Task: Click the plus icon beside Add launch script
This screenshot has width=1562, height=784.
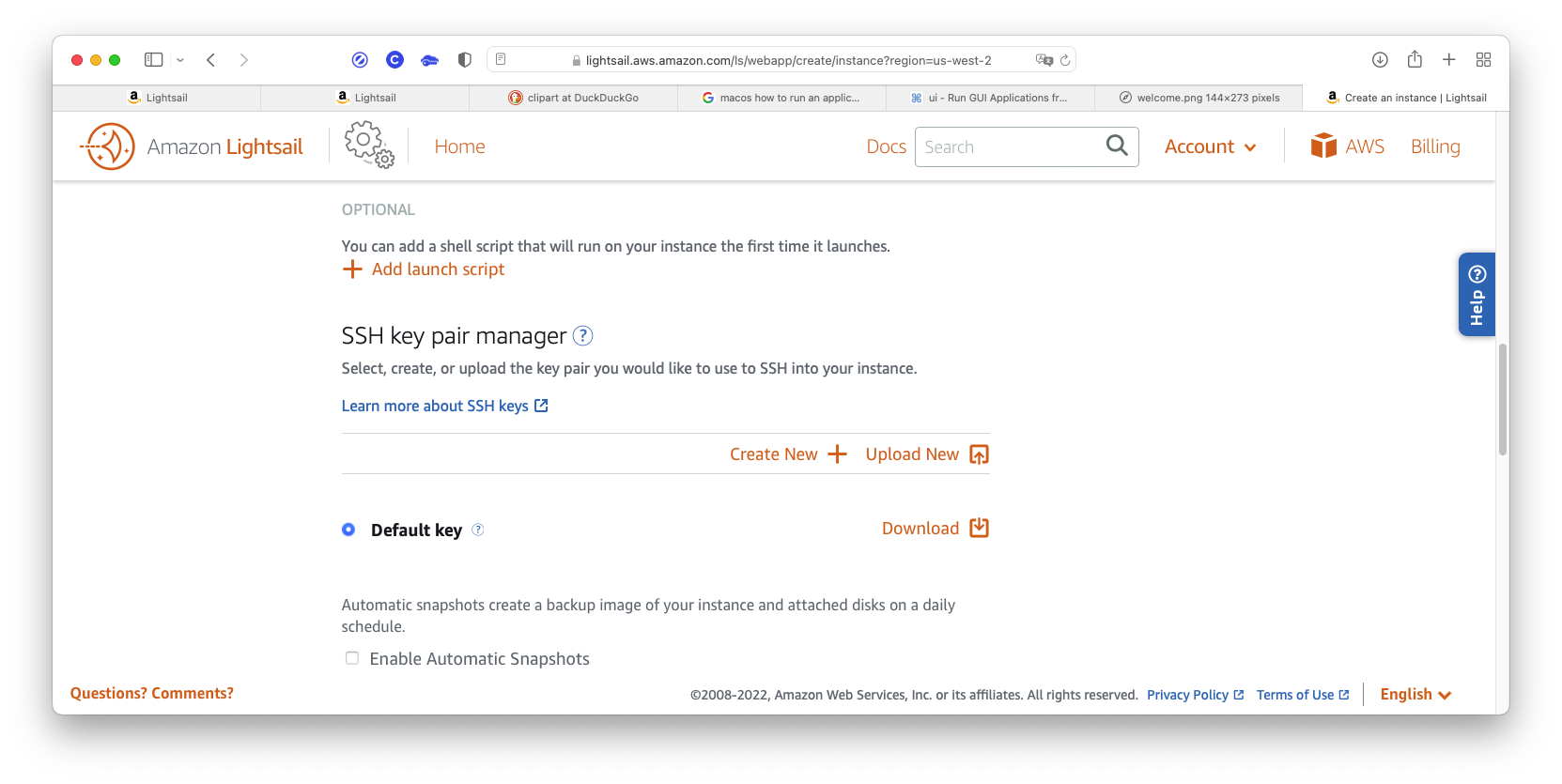Action: [352, 269]
